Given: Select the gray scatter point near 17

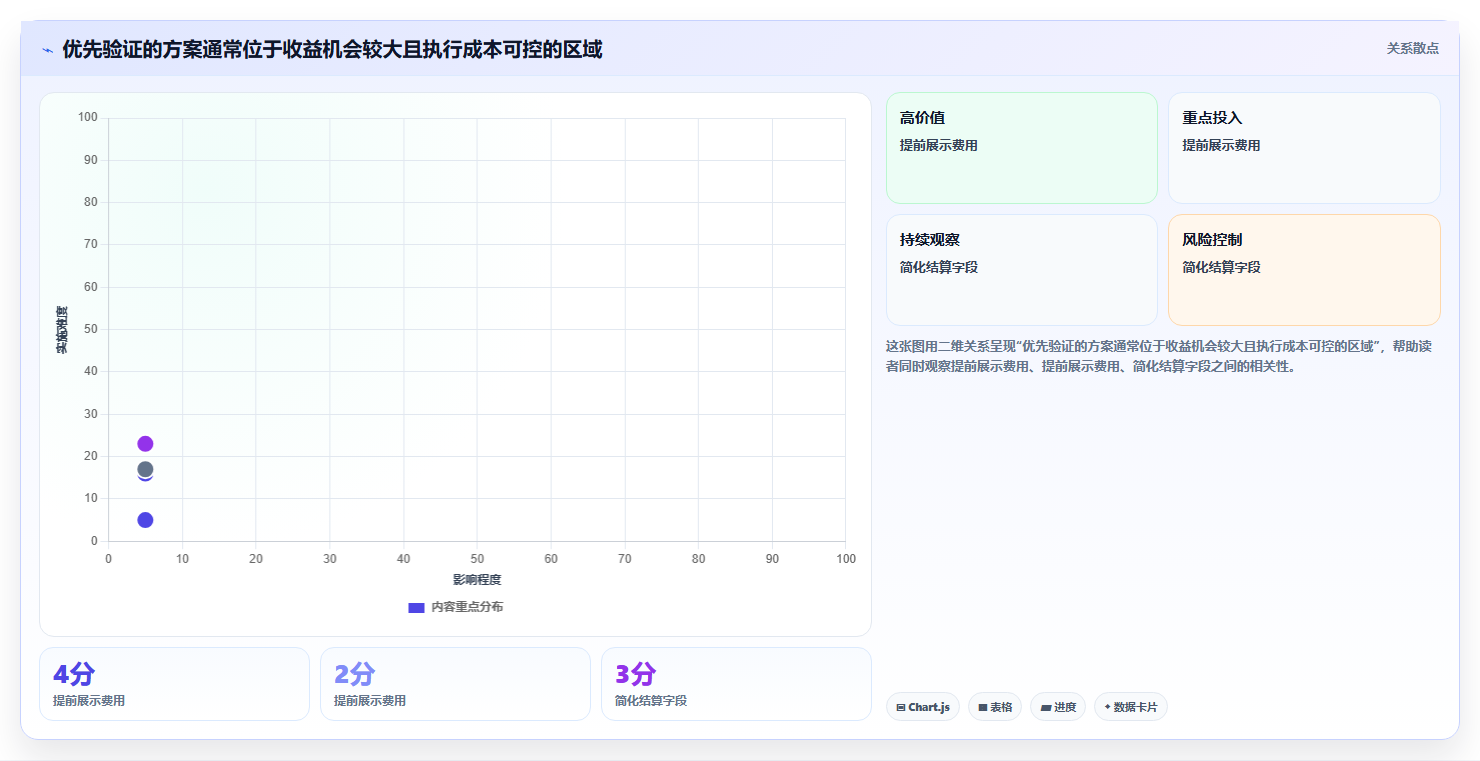Looking at the screenshot, I should (145, 469).
